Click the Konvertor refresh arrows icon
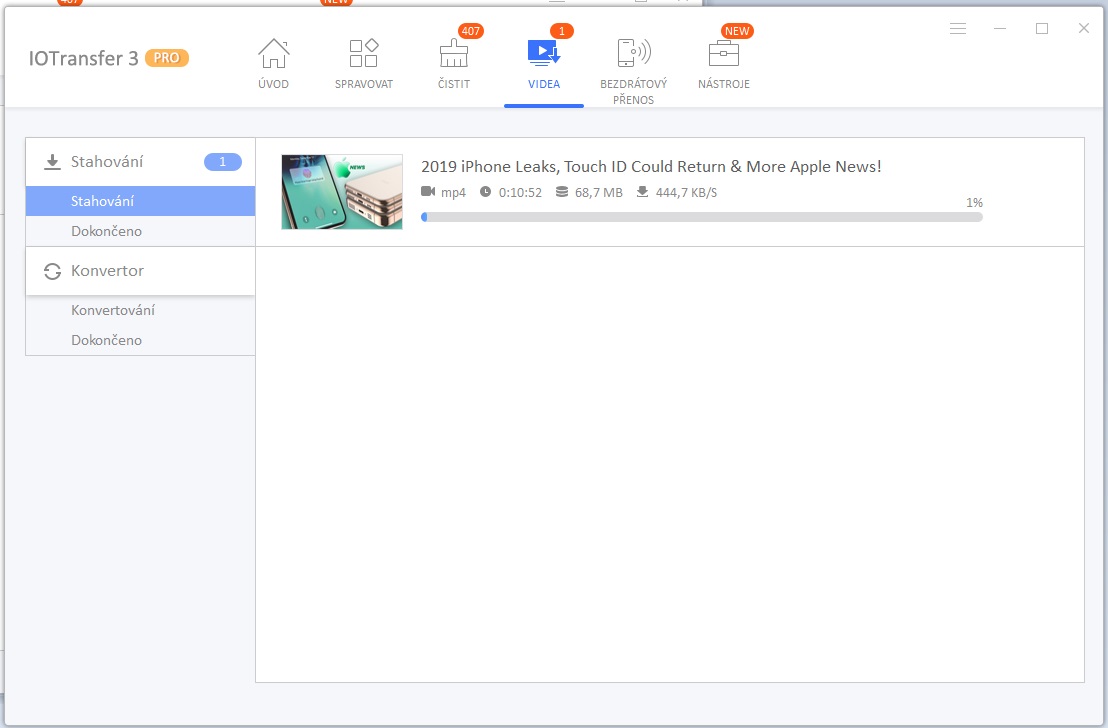 pyautogui.click(x=52, y=271)
